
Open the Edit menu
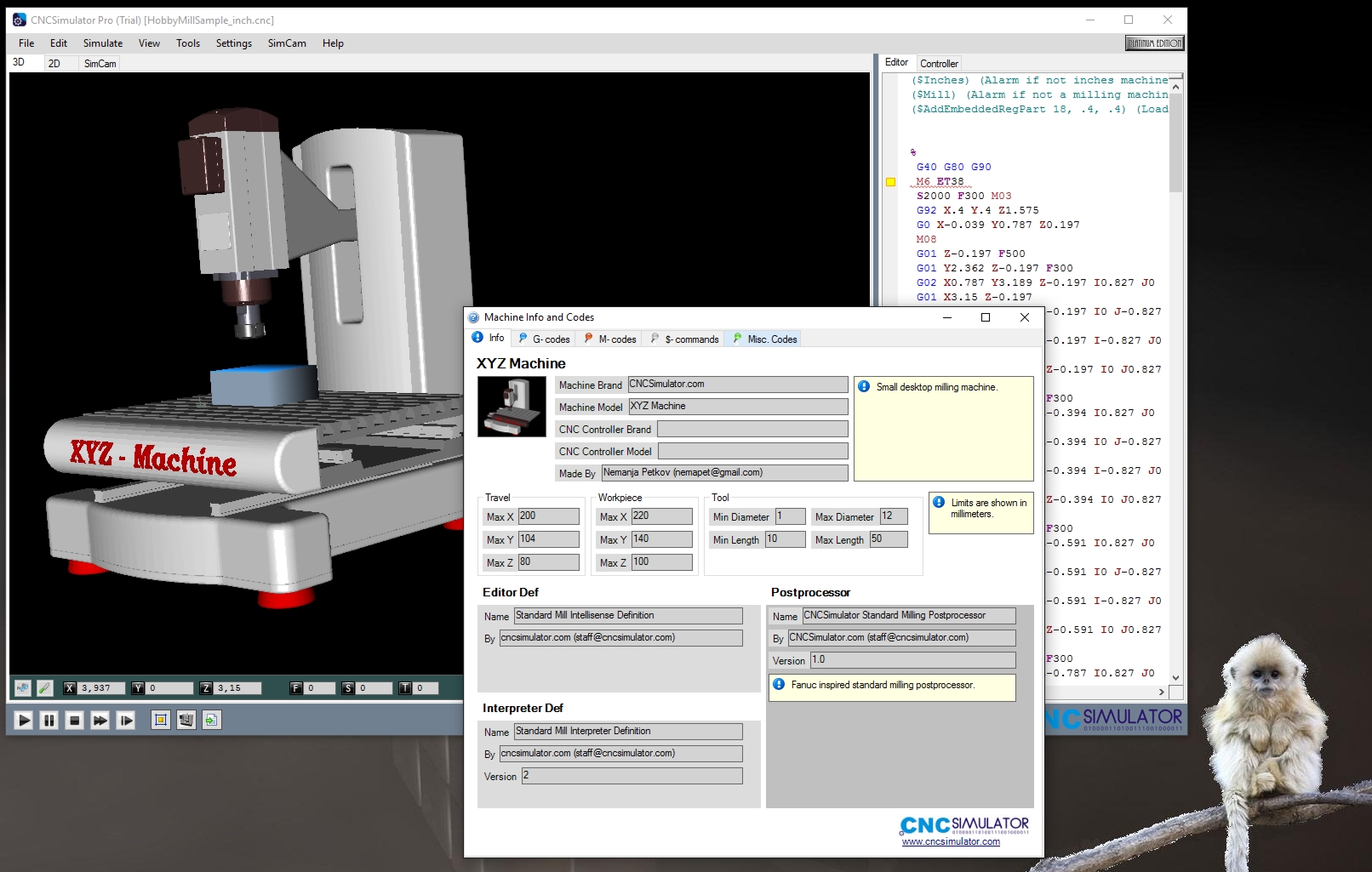[x=59, y=43]
